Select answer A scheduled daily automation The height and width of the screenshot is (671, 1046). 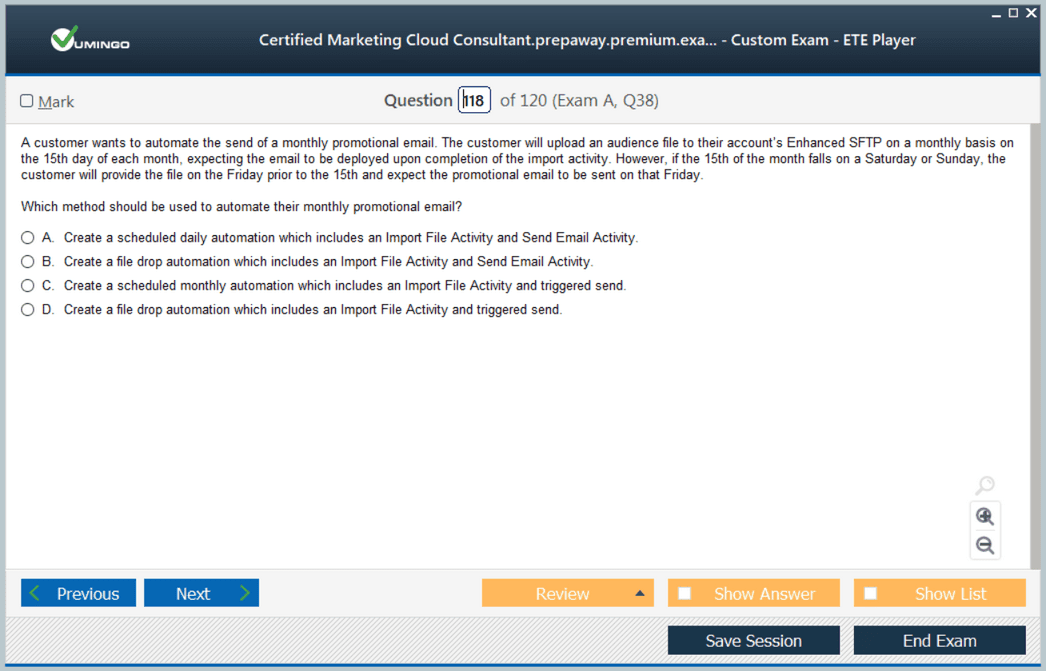[x=28, y=238]
